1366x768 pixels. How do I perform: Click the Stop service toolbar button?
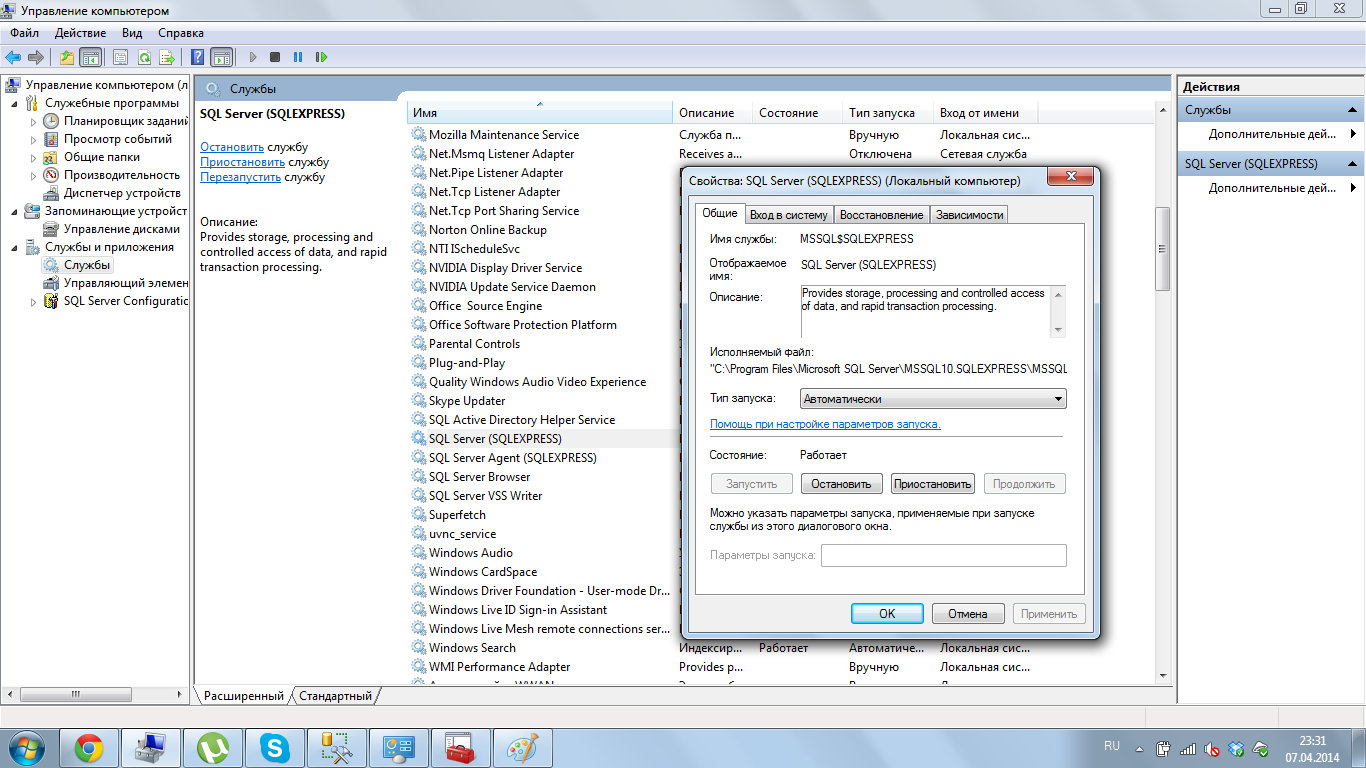[x=275, y=57]
